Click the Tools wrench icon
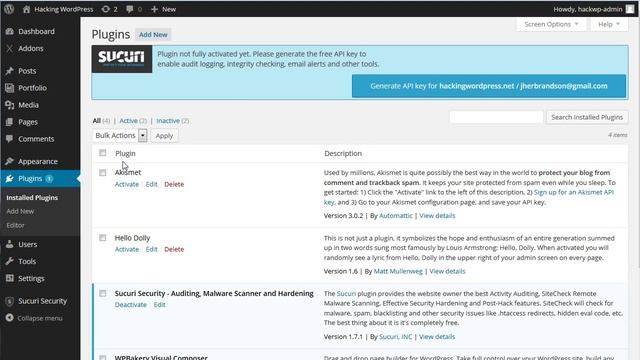 (9, 261)
